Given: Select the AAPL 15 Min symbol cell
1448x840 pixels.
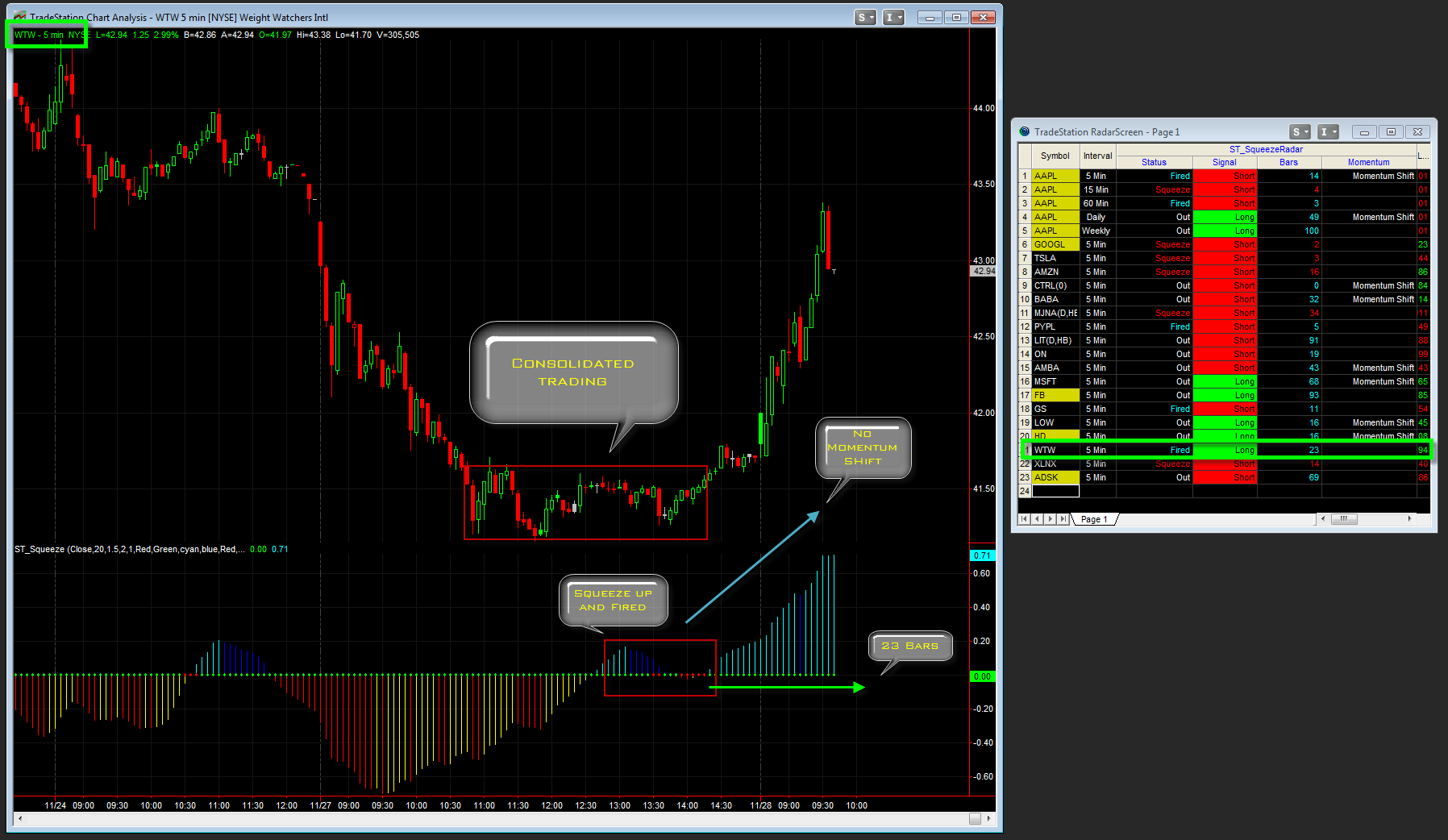Looking at the screenshot, I should tap(1055, 189).
